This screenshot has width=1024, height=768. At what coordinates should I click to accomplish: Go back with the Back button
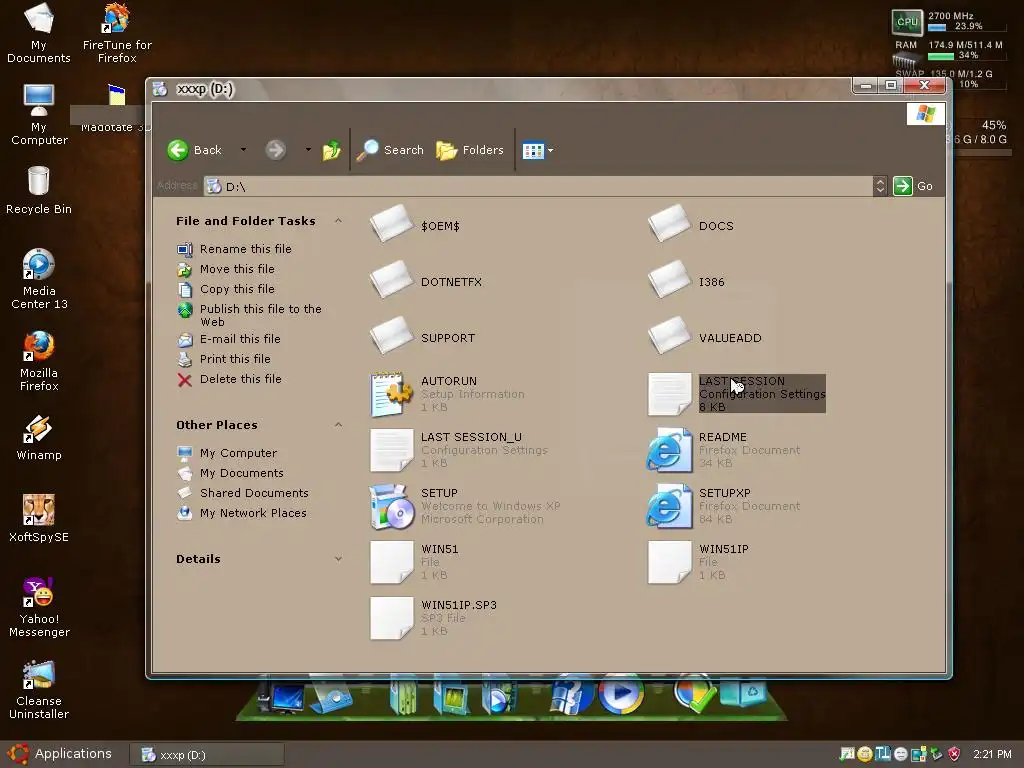[x=195, y=150]
